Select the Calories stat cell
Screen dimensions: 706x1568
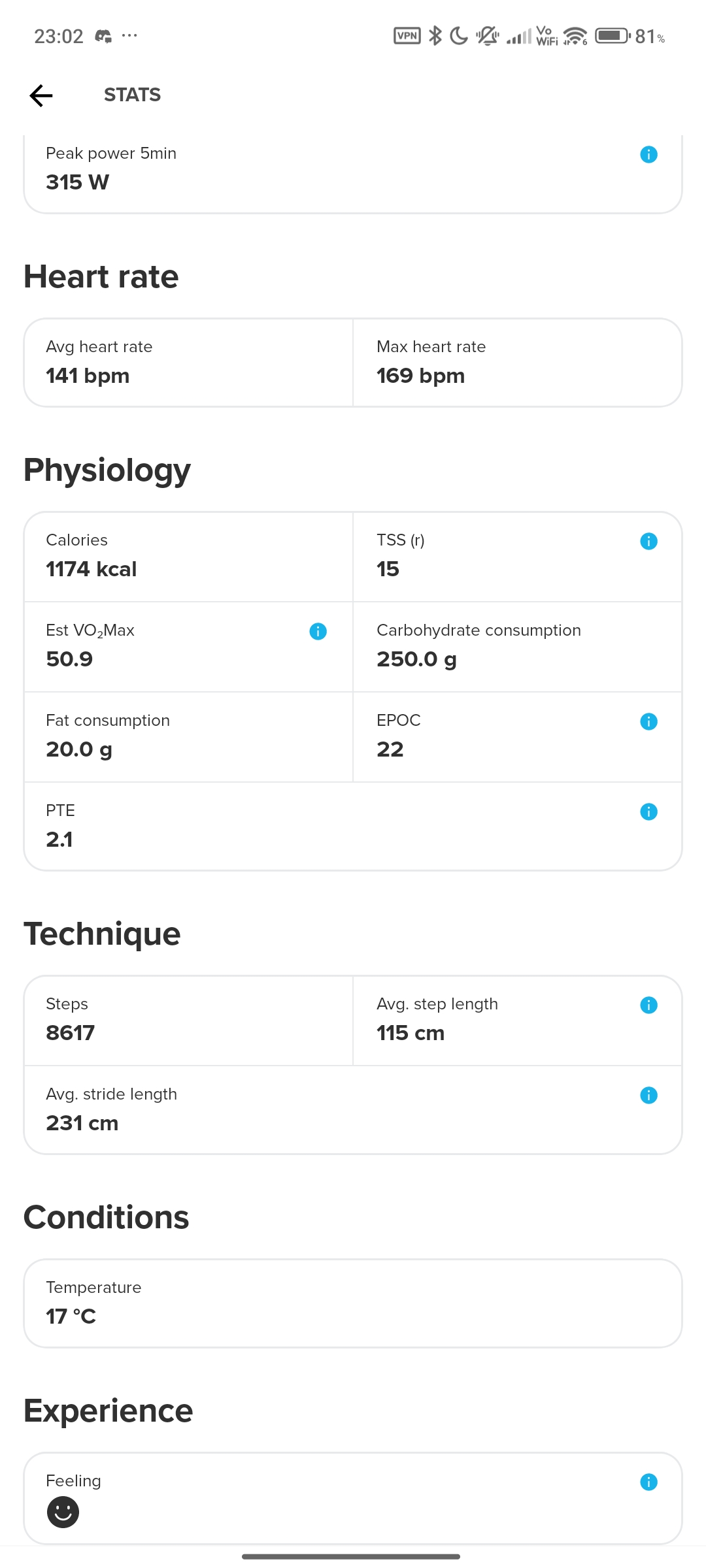point(188,556)
